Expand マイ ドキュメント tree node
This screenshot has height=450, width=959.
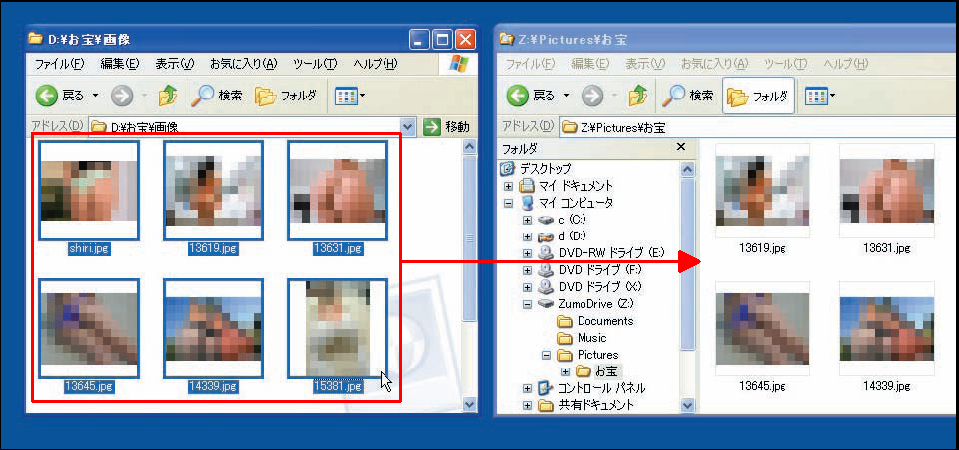tap(508, 186)
